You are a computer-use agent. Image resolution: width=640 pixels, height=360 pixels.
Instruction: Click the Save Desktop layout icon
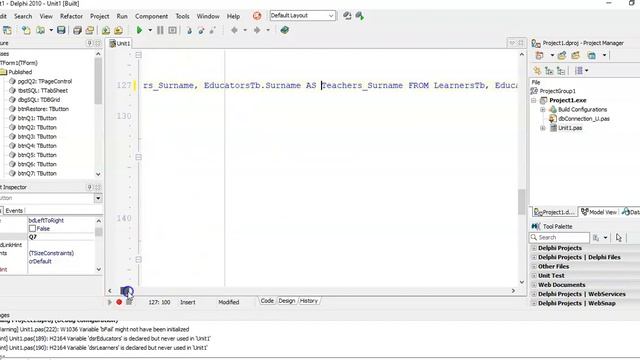[x=347, y=16]
